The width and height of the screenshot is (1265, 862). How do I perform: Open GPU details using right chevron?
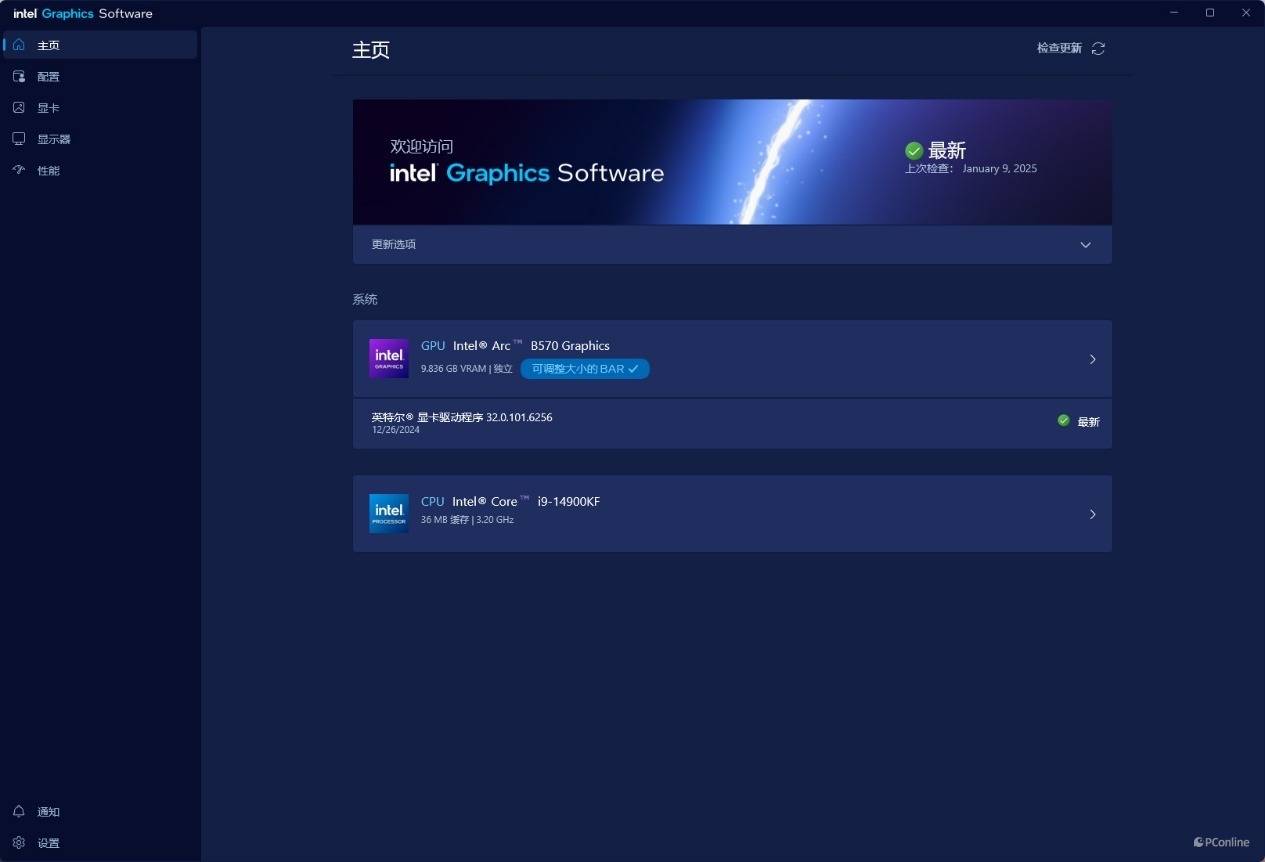[x=1092, y=359]
